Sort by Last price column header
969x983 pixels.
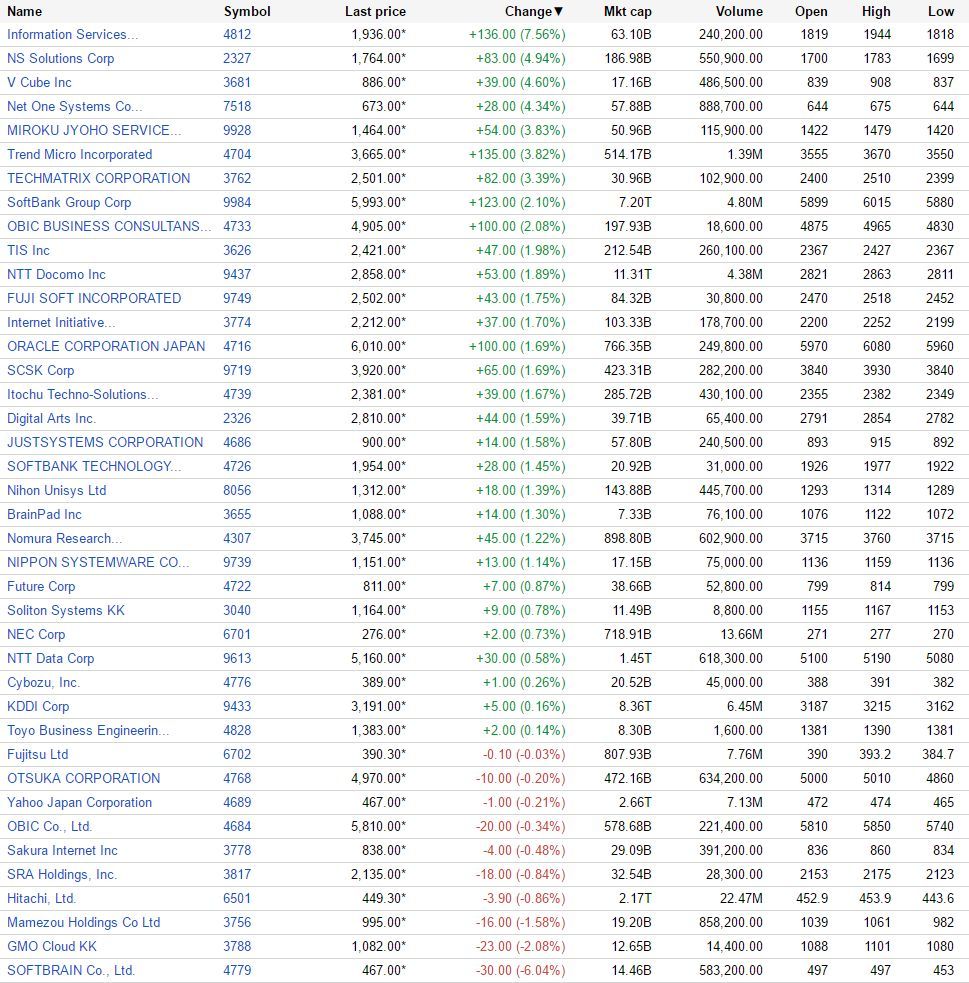[x=375, y=11]
